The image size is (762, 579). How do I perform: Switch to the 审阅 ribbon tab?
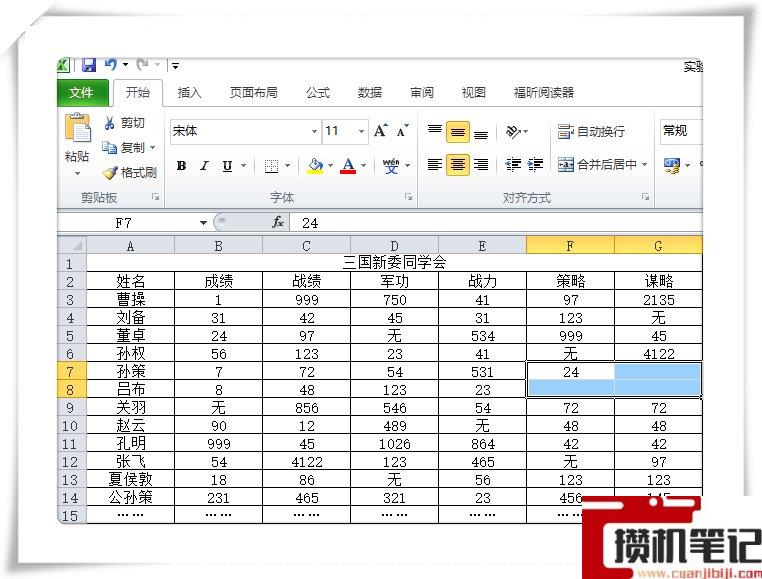[x=421, y=92]
